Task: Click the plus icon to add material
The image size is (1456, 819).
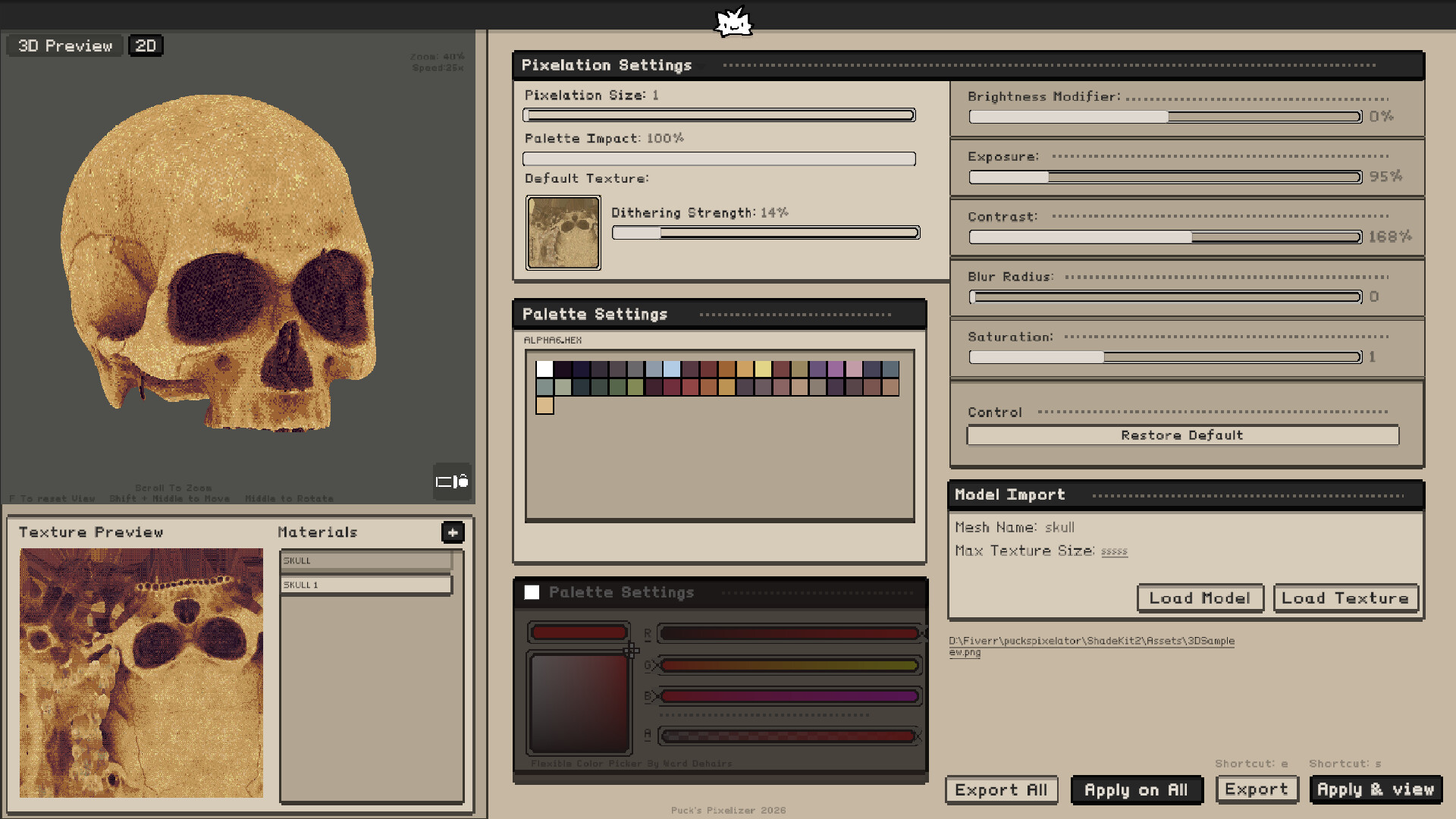Action: click(x=453, y=532)
